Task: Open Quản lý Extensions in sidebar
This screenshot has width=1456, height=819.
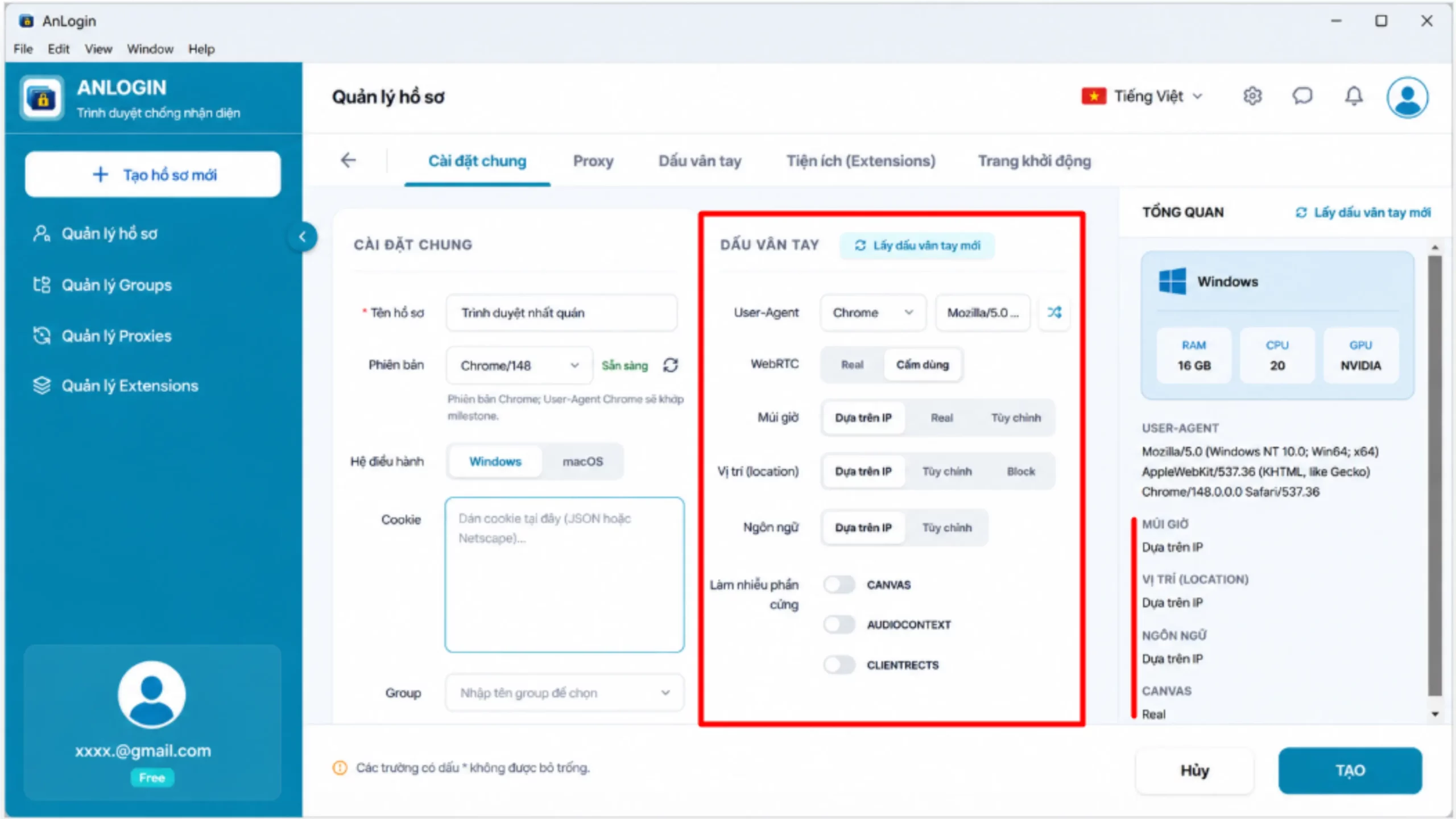Action: click(x=115, y=386)
